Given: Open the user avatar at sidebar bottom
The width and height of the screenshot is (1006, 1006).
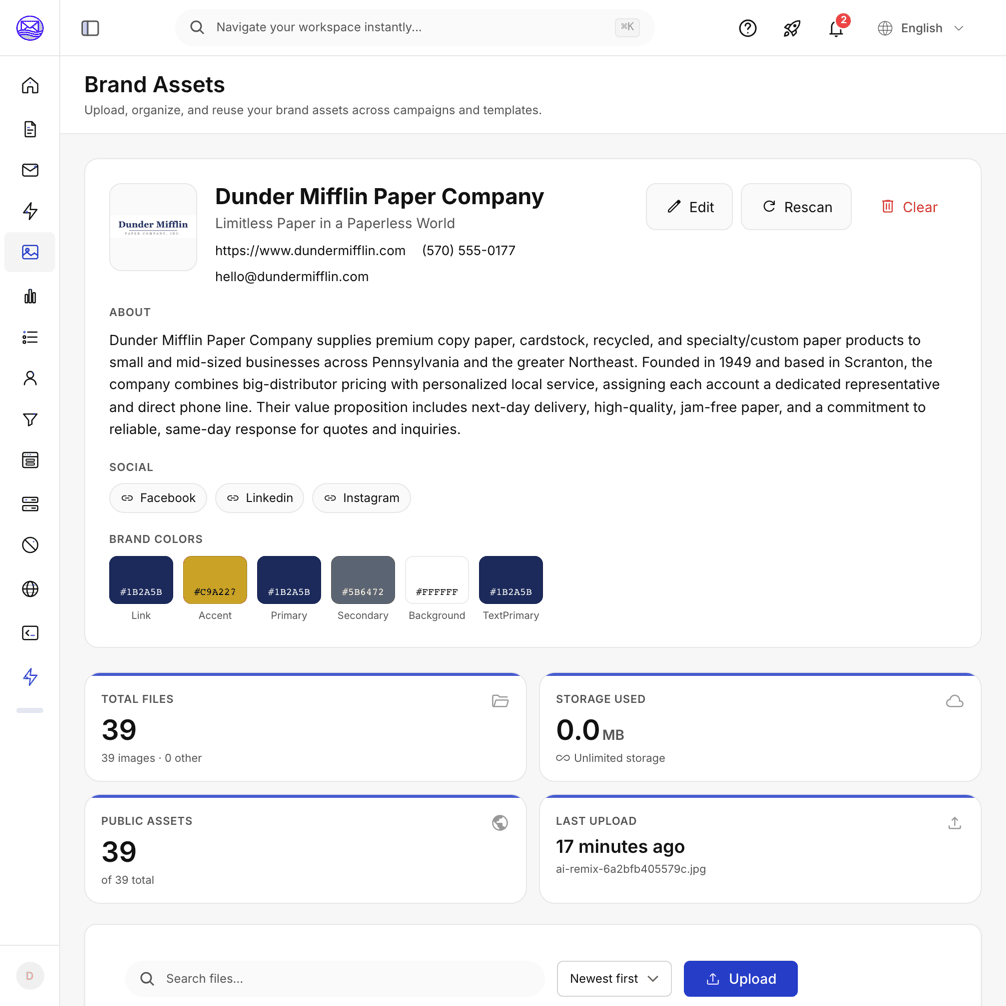Looking at the screenshot, I should click(30, 976).
